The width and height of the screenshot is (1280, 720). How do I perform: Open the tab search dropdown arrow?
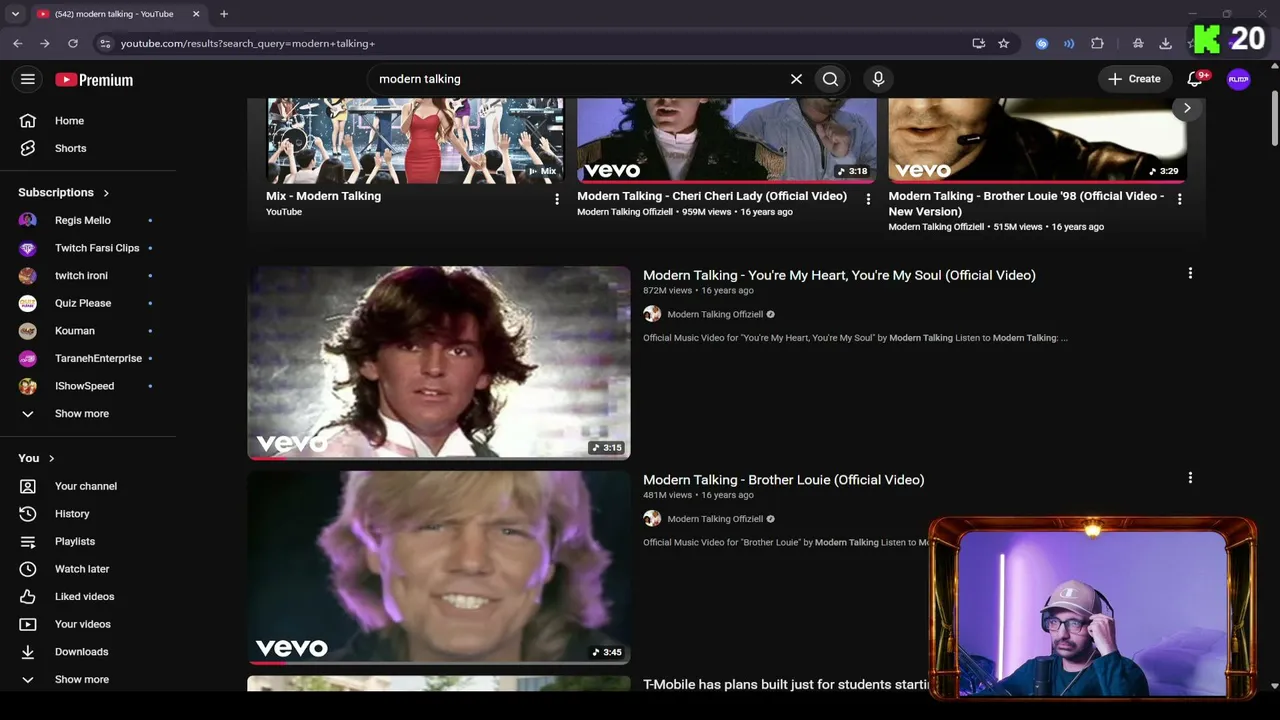[15, 14]
